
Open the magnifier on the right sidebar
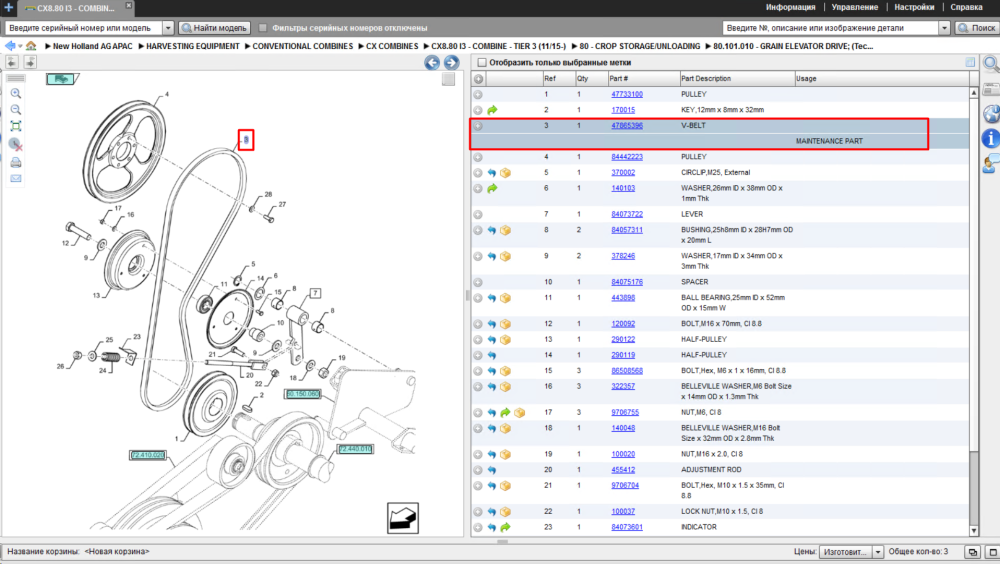990,63
